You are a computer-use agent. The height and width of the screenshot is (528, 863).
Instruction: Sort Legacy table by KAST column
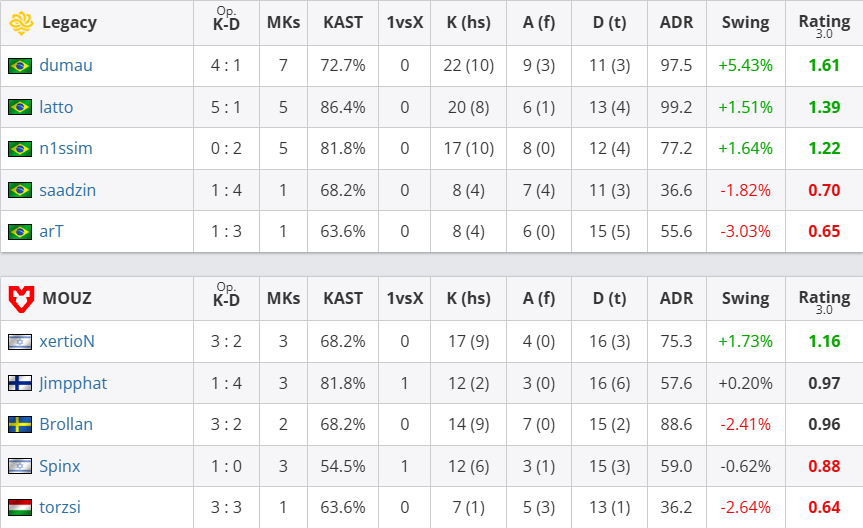tap(343, 23)
